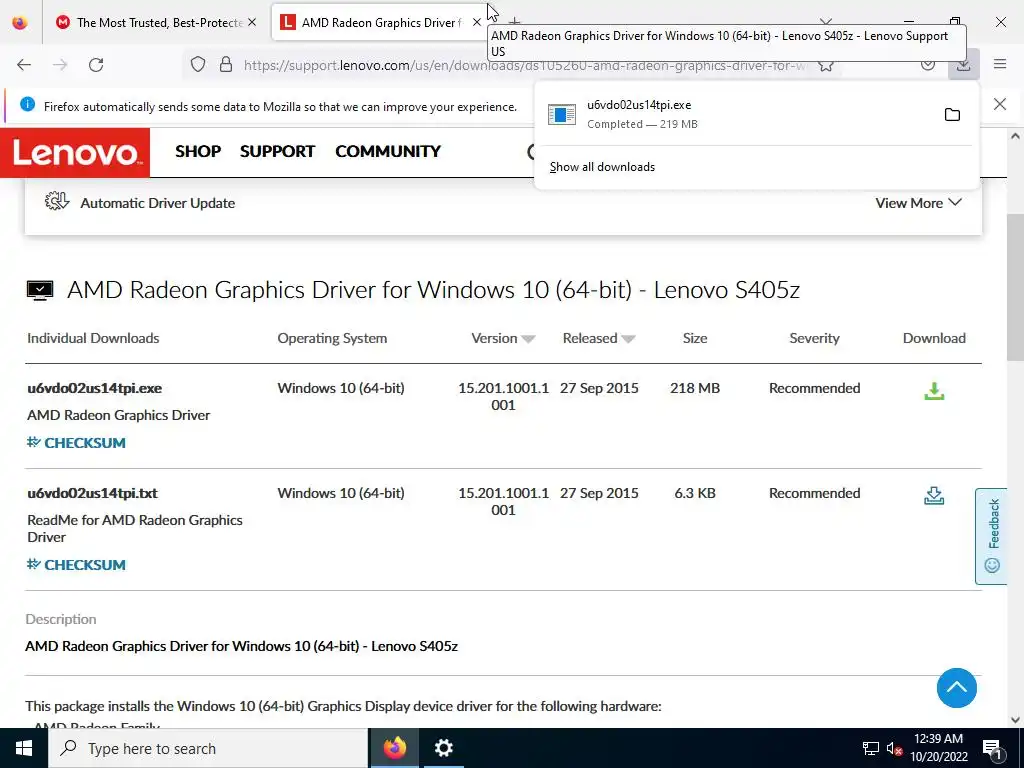Click the Firefox forward arrow
1024x768 pixels.
(x=60, y=65)
